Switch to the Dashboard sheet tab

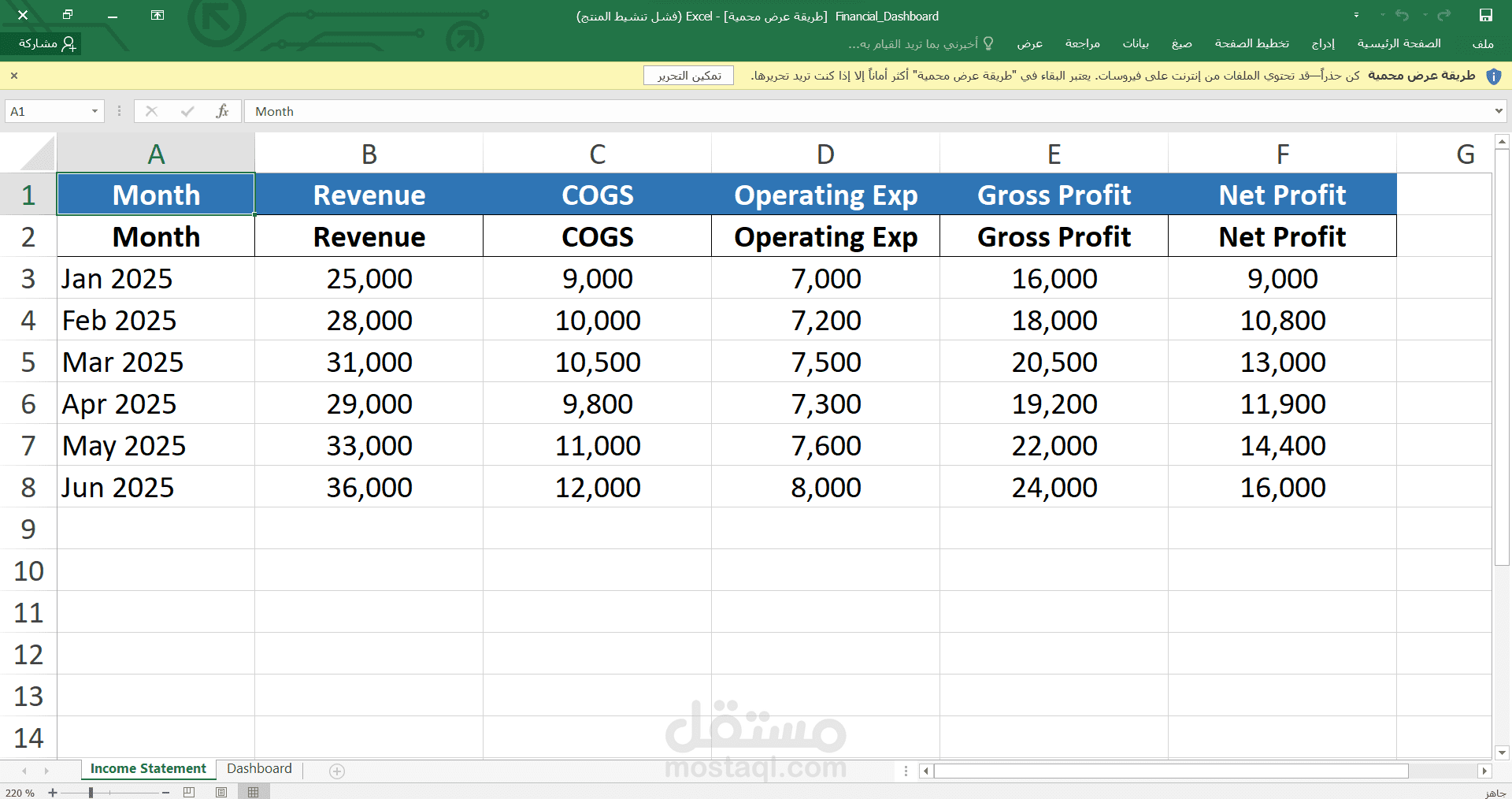tap(259, 768)
